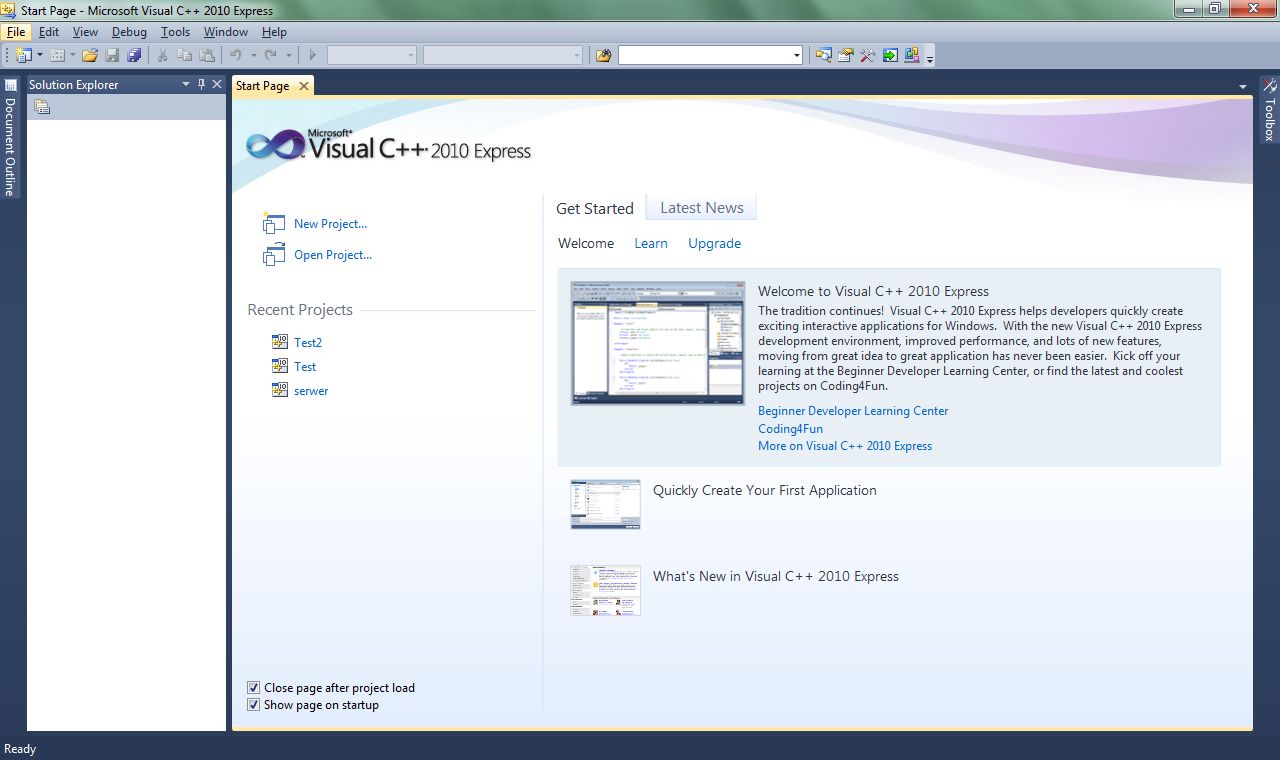
Task: Click the pin icon in Solution Explorer
Action: [x=201, y=85]
